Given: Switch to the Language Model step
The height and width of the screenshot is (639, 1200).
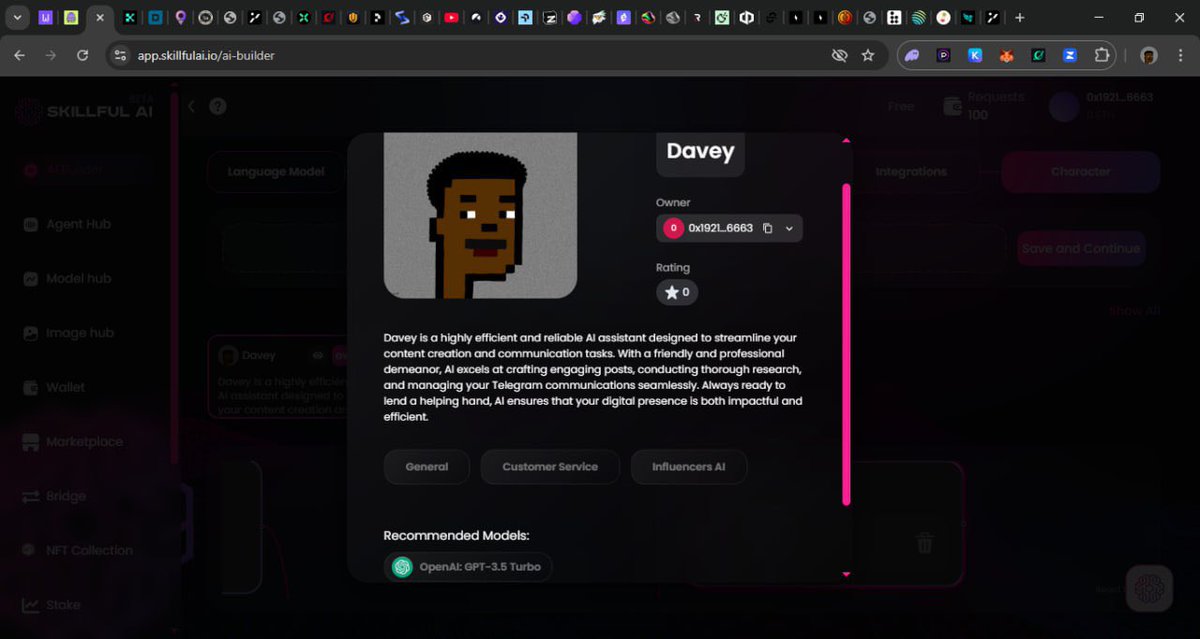Looking at the screenshot, I should tap(275, 171).
